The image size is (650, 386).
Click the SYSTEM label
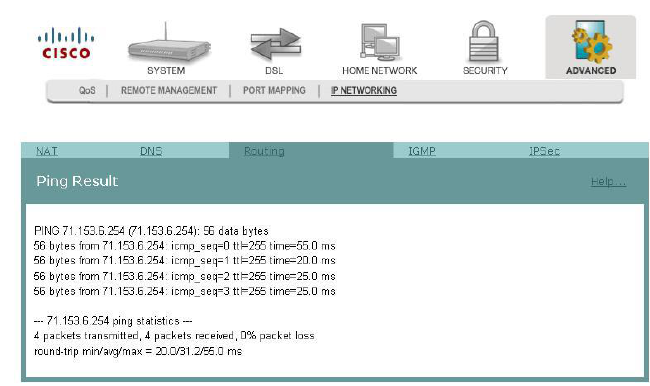pyautogui.click(x=166, y=70)
